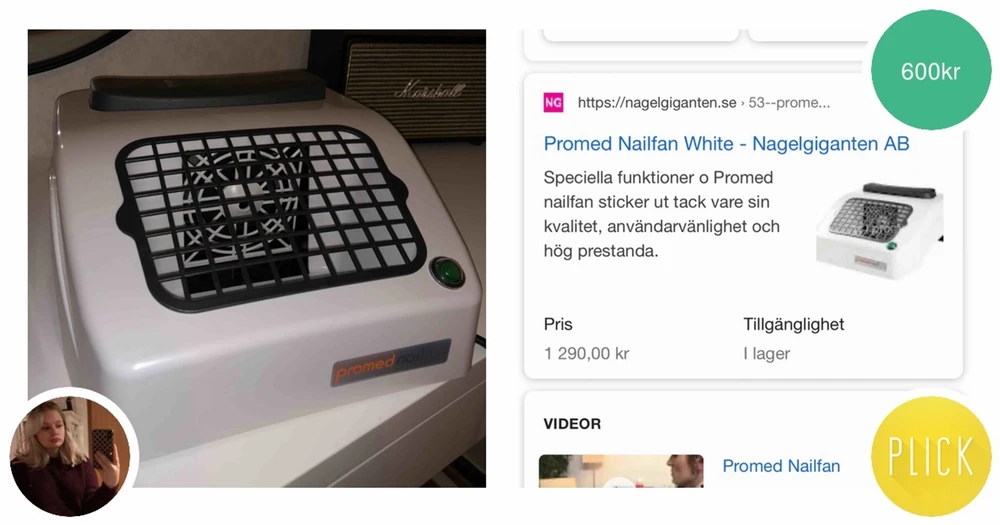Click the Speciella funktioner description snippet
1000x525 pixels.
point(662,214)
